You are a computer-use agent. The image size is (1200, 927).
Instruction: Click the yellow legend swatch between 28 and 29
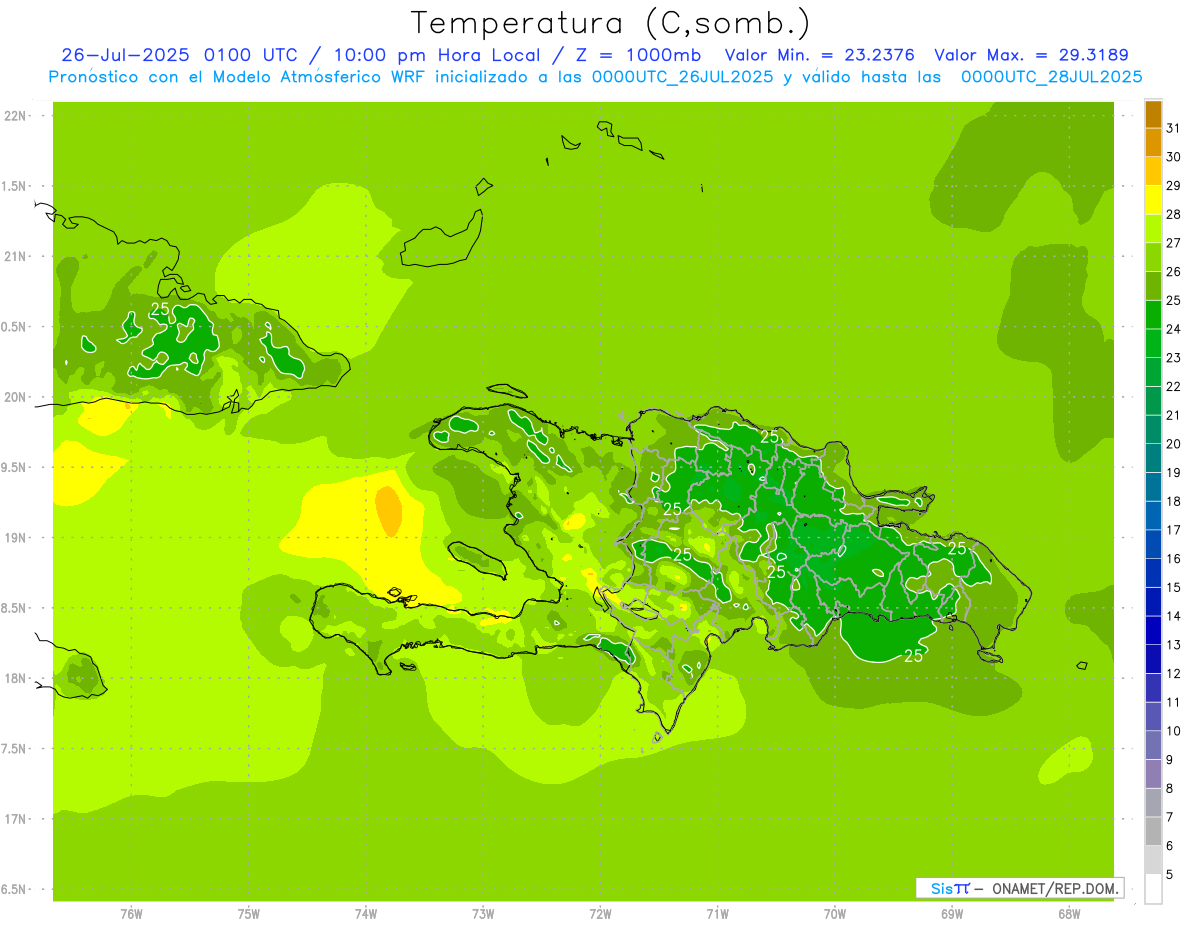pos(1153,201)
